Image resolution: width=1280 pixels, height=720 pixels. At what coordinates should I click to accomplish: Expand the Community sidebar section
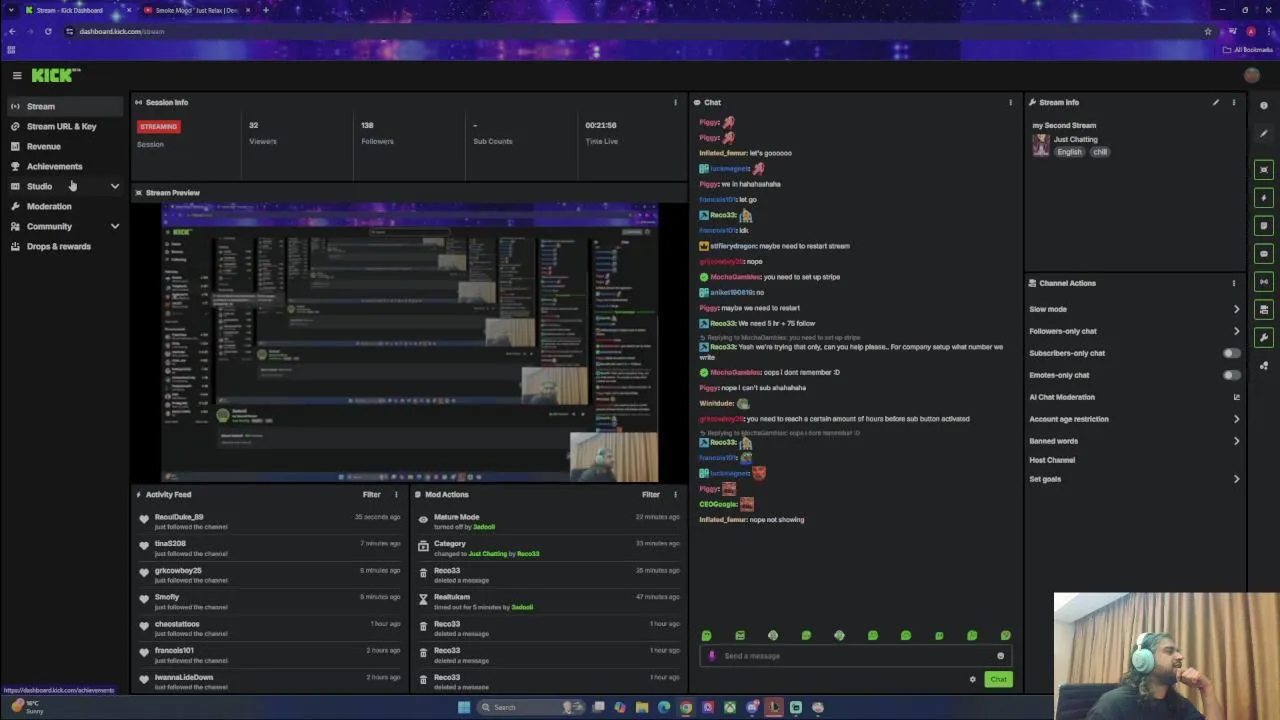[x=114, y=227]
